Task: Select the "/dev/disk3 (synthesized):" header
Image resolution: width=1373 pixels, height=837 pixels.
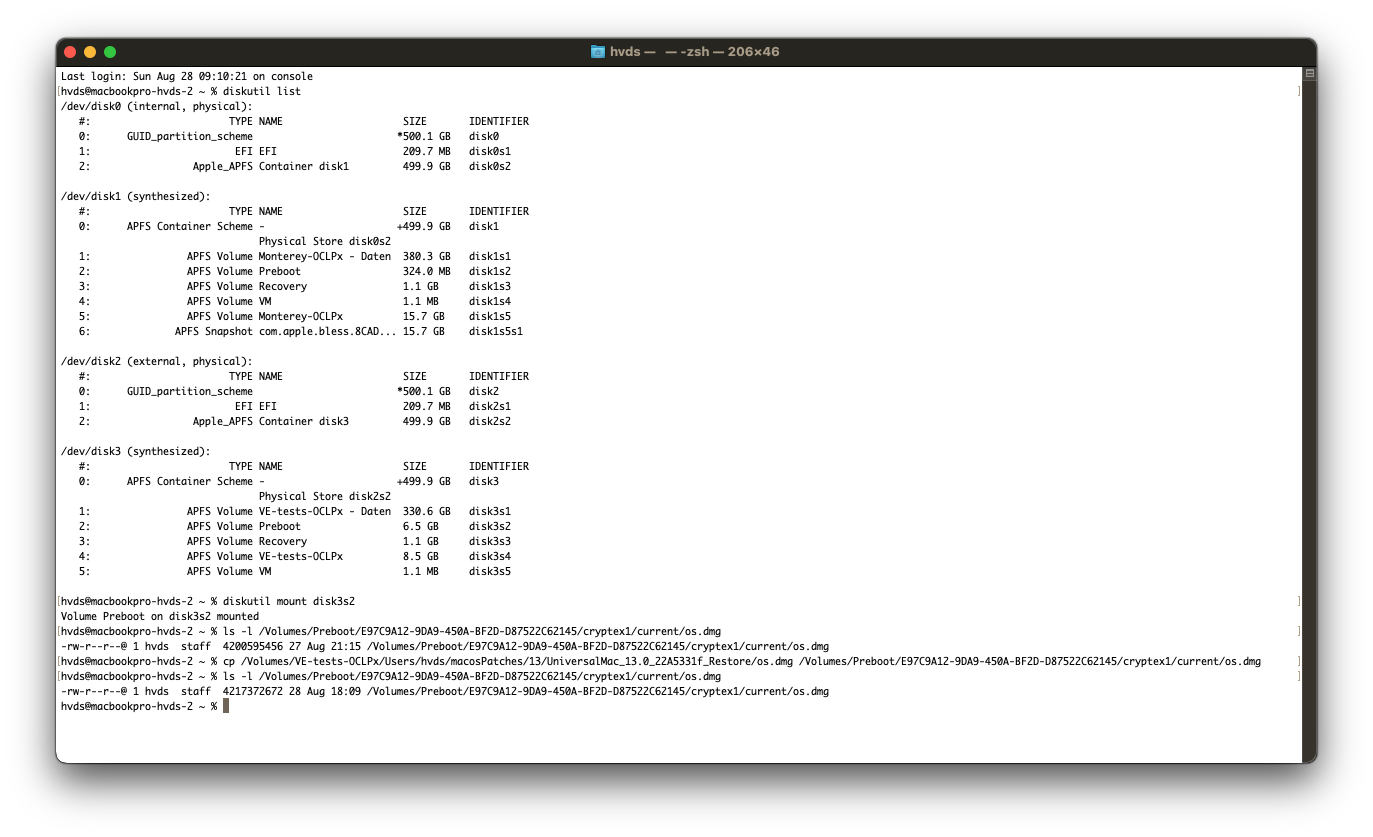Action: (x=136, y=451)
